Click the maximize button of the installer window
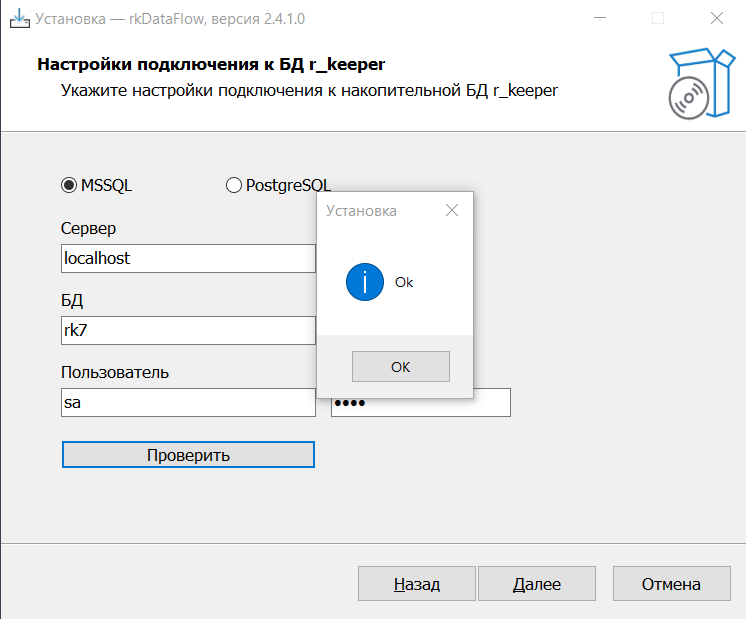This screenshot has height=619, width=746. (658, 17)
